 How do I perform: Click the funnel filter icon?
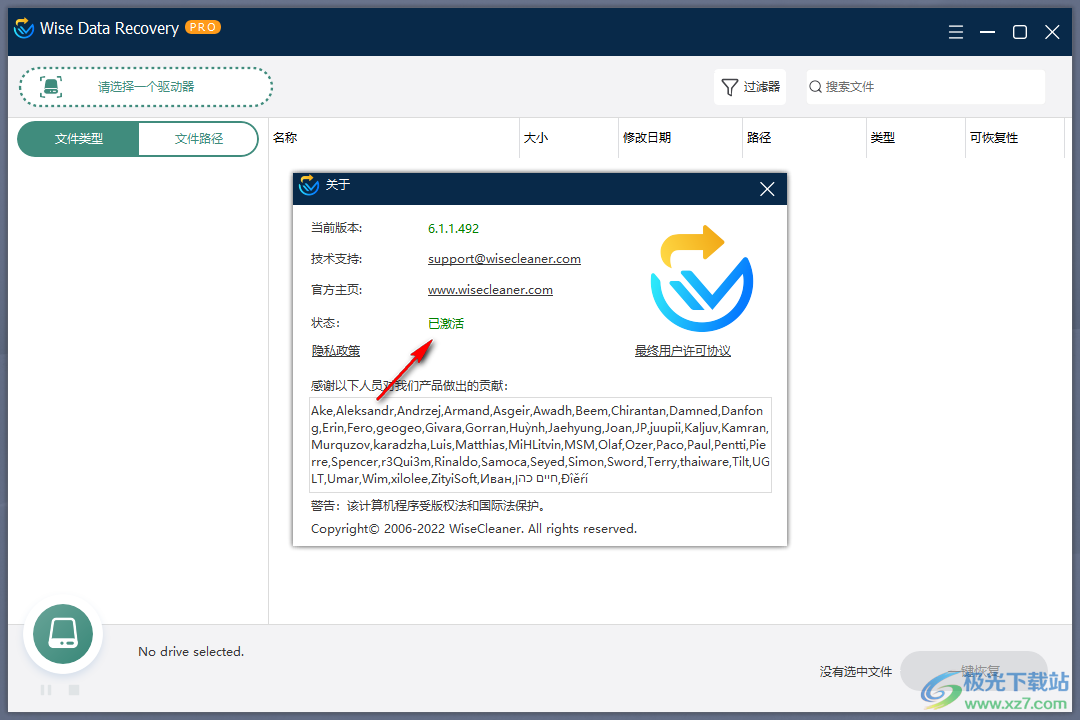coord(729,88)
